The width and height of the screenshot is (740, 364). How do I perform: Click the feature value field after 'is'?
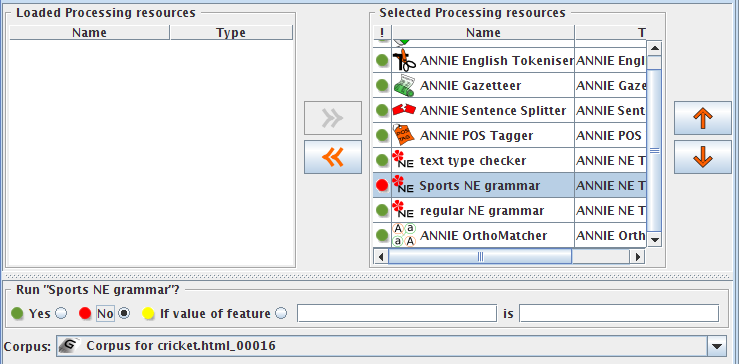click(x=619, y=313)
